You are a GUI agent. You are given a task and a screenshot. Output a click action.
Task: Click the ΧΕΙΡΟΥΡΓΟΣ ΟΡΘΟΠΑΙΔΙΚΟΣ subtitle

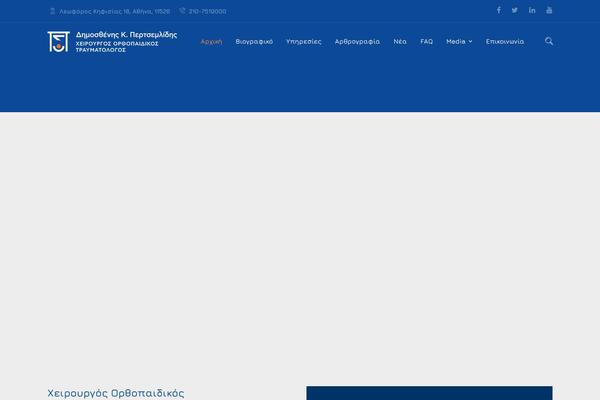(117, 44)
